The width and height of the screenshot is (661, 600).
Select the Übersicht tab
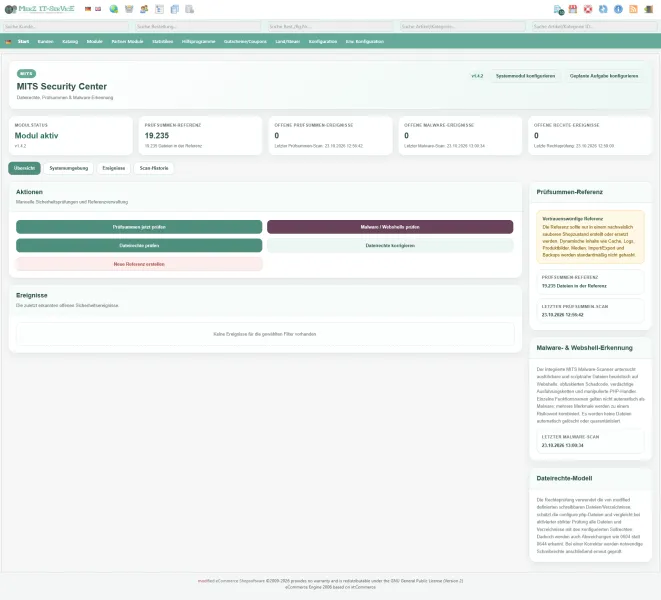point(24,168)
